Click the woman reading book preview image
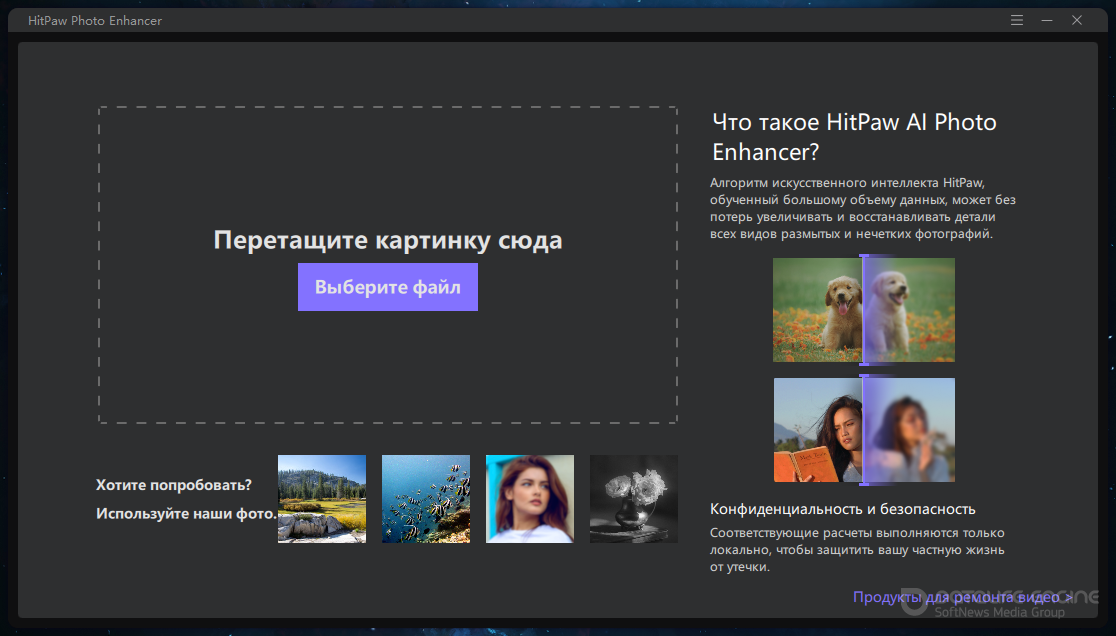The width and height of the screenshot is (1116, 636). [x=817, y=430]
